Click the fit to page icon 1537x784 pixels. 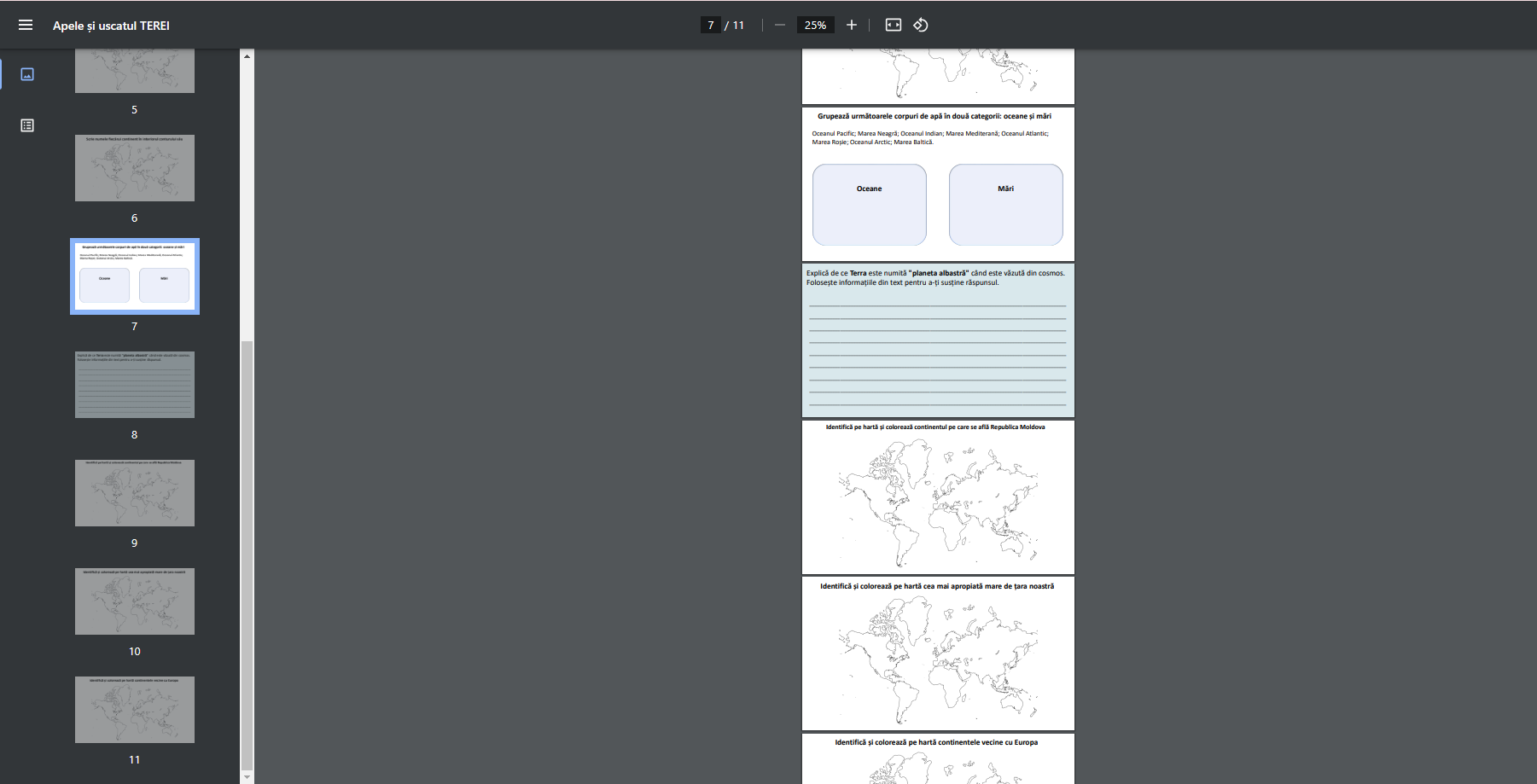893,26
